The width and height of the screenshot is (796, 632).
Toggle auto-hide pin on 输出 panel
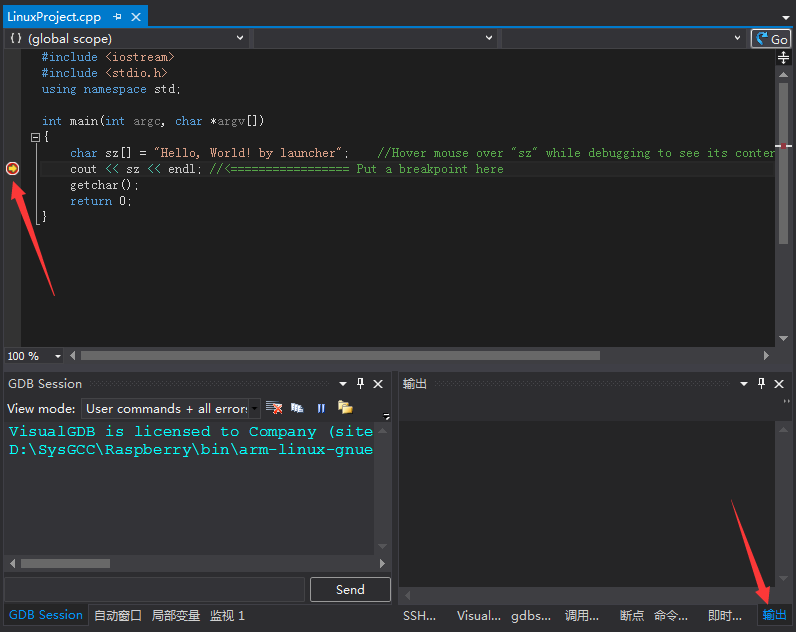[x=761, y=384]
